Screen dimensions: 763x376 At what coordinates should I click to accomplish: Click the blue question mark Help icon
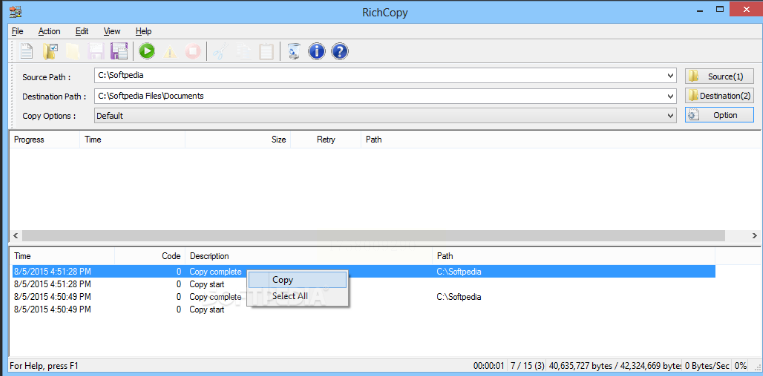pos(340,52)
